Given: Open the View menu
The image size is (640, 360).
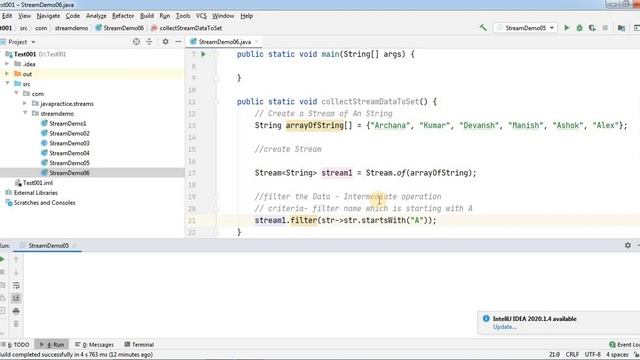Looking at the screenshot, I should point(24,16).
